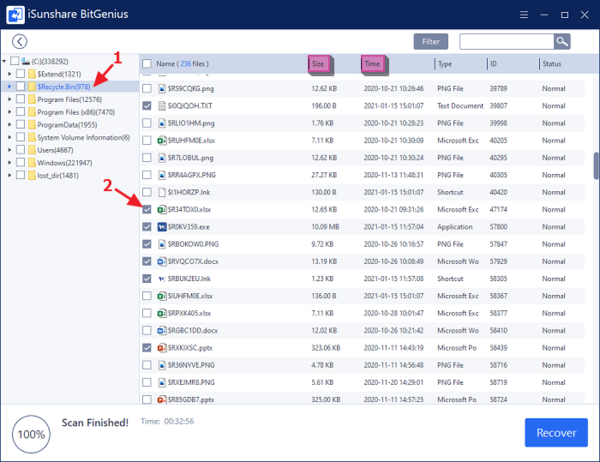The height and width of the screenshot is (462, 600).
Task: Expand the Users folder node
Action: pyautogui.click(x=10, y=150)
